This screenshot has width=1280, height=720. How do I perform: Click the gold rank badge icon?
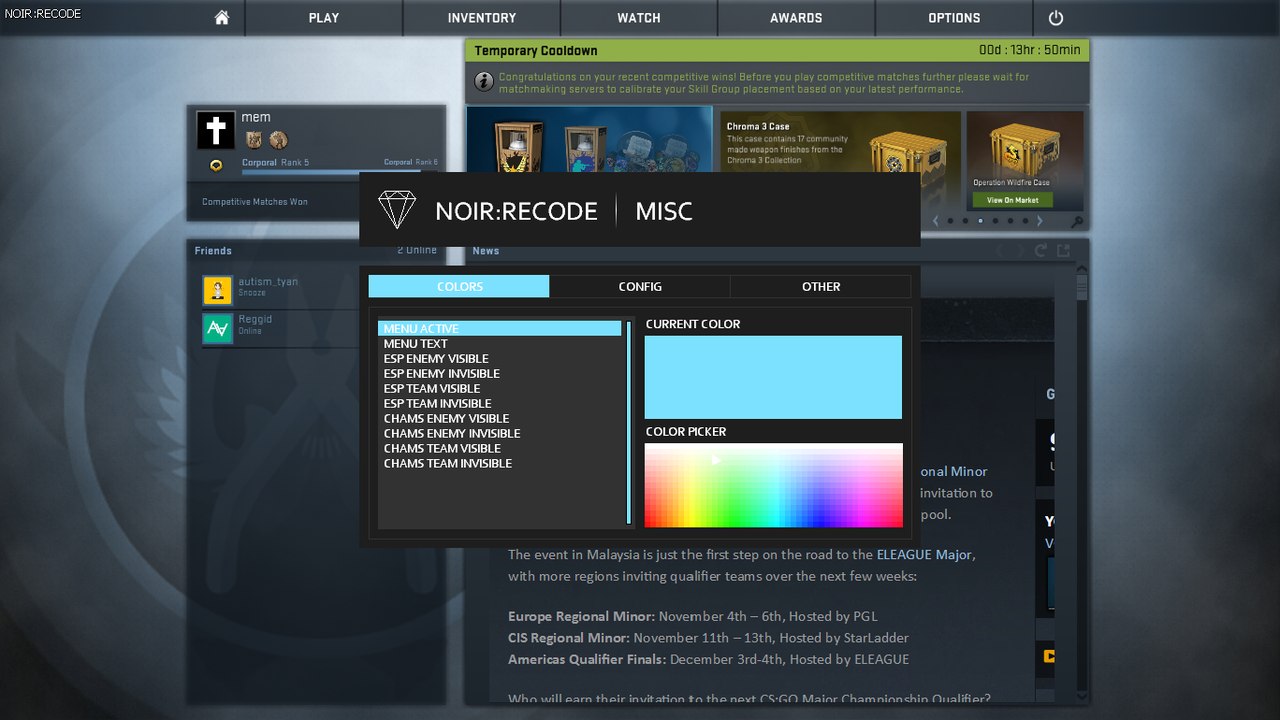coord(216,166)
